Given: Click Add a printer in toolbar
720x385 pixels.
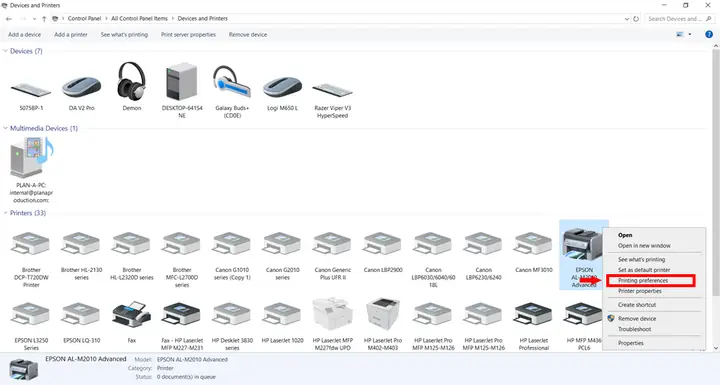Looking at the screenshot, I should pos(71,34).
